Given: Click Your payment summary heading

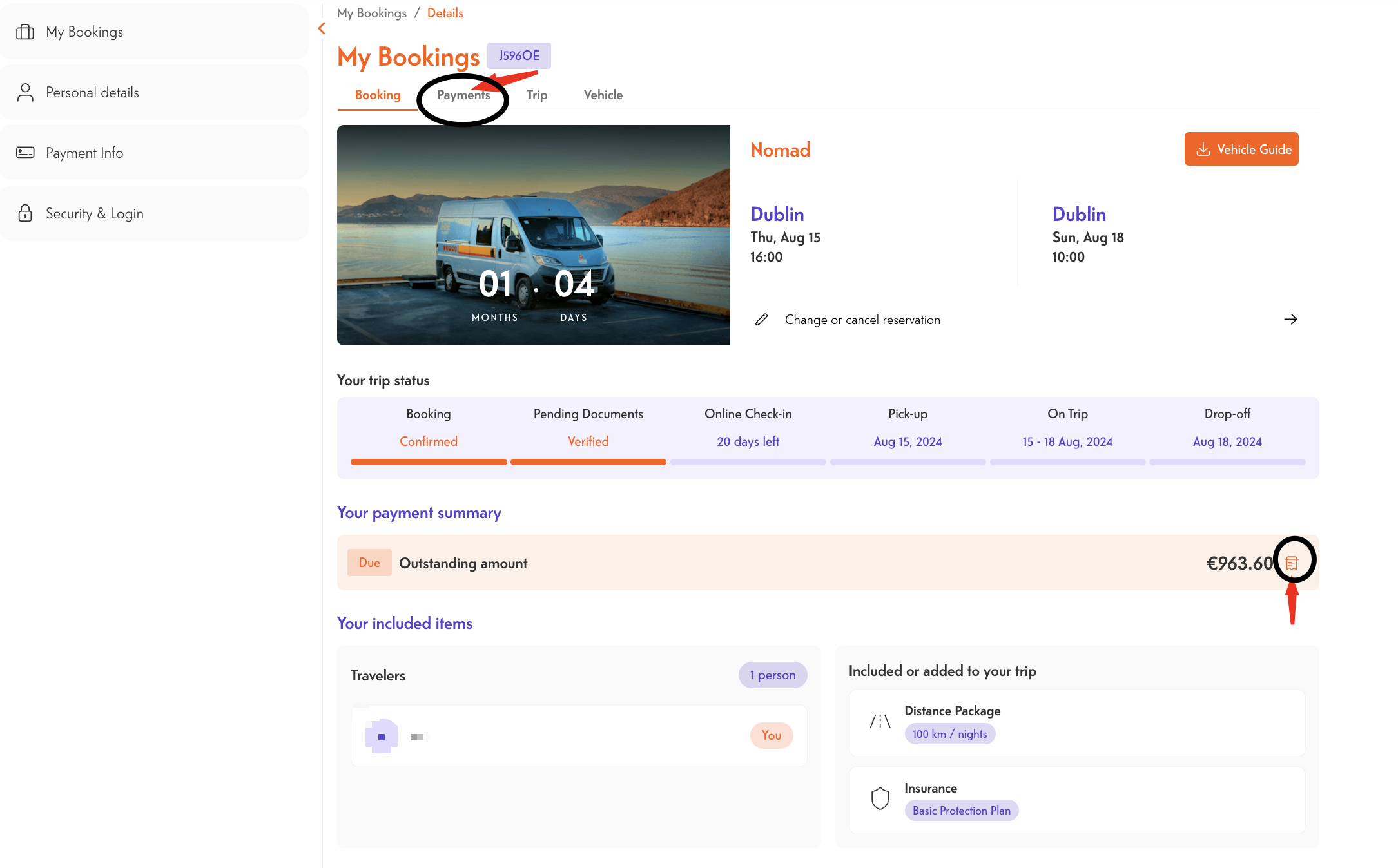Looking at the screenshot, I should [419, 513].
